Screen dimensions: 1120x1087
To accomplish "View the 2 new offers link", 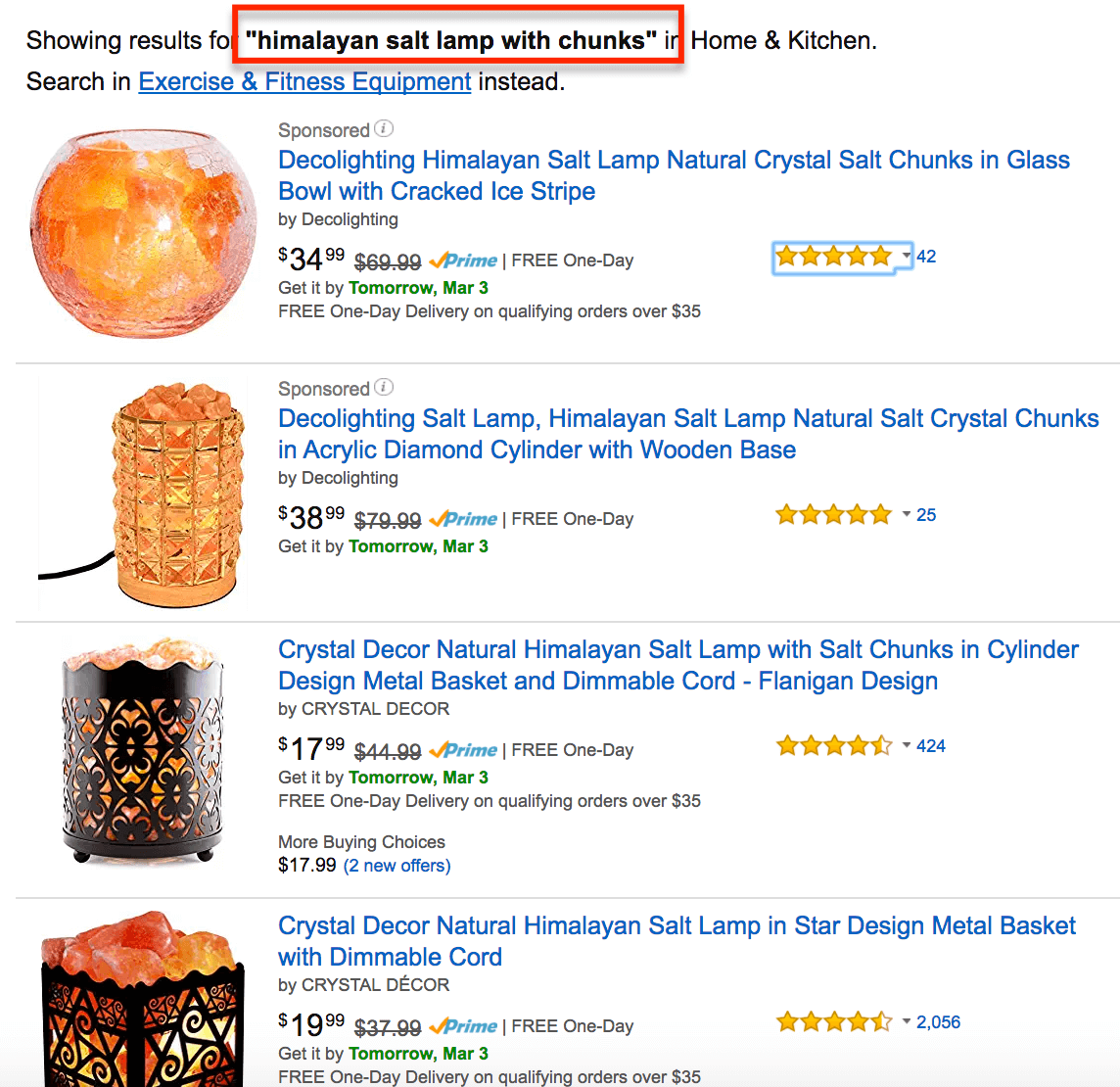I will [x=397, y=866].
